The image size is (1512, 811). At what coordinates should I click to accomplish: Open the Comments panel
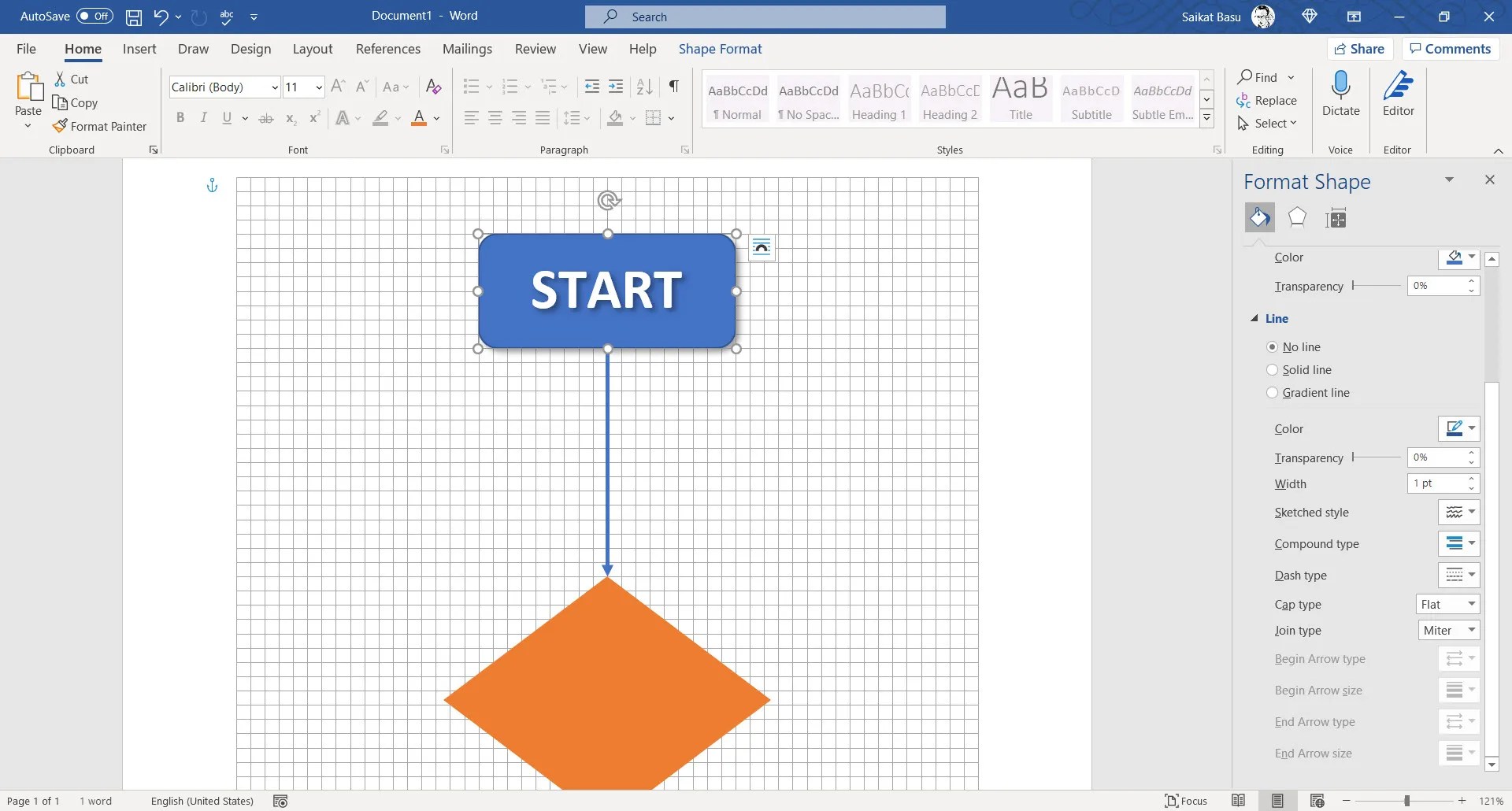point(1450,48)
